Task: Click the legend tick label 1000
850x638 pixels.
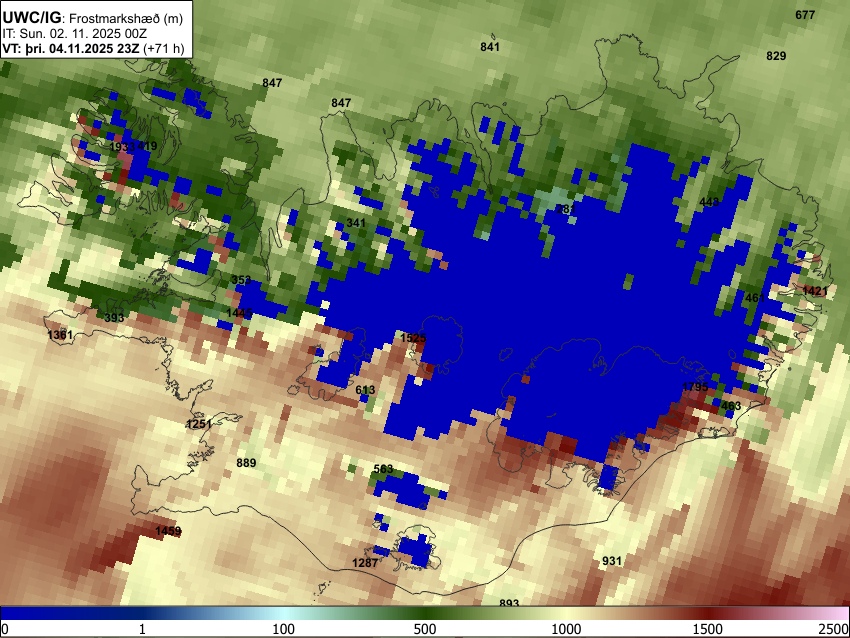Action: tap(566, 629)
